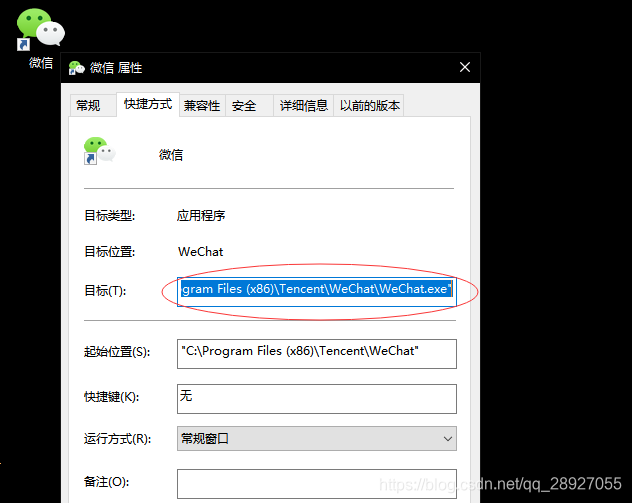Viewport: 632px width, 503px height.
Task: Focus the 快捷键(K) field showing 无
Action: click(x=317, y=399)
